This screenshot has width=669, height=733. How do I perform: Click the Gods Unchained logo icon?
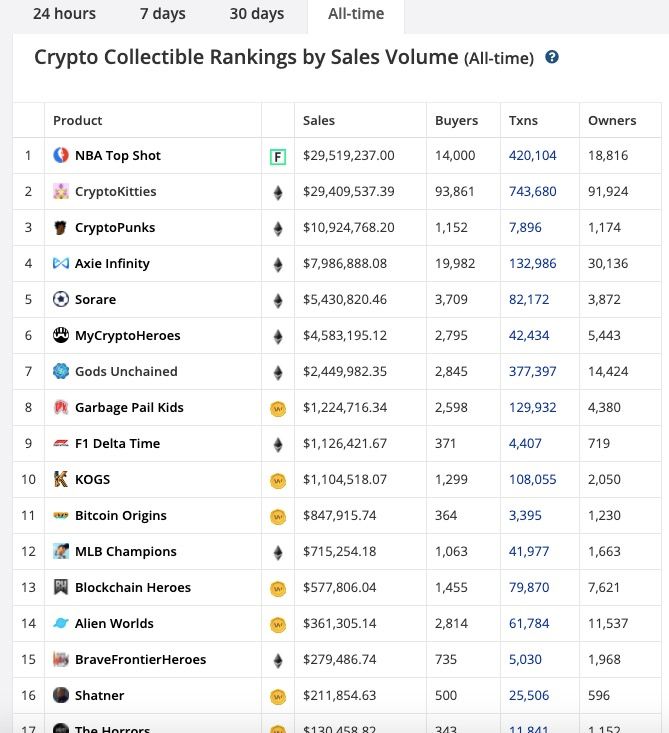pos(61,371)
